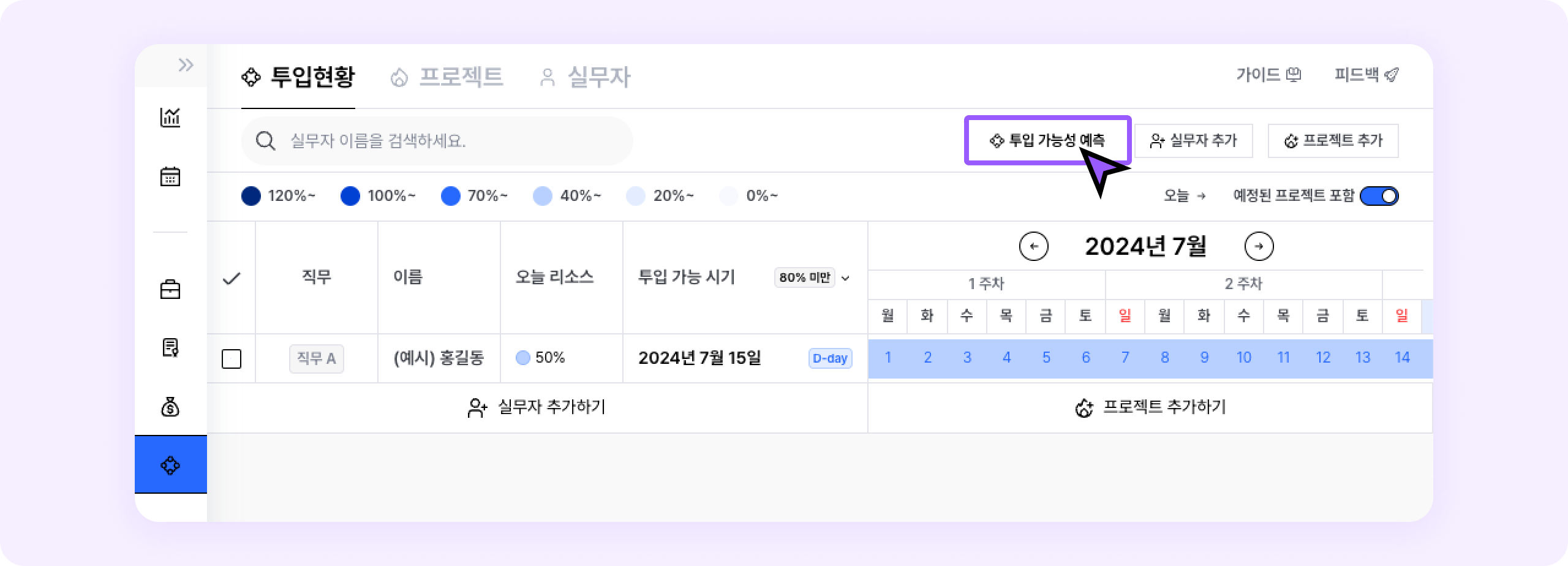Click the 투입 가능성 예측 button
Image resolution: width=1568 pixels, height=566 pixels.
point(1047,141)
